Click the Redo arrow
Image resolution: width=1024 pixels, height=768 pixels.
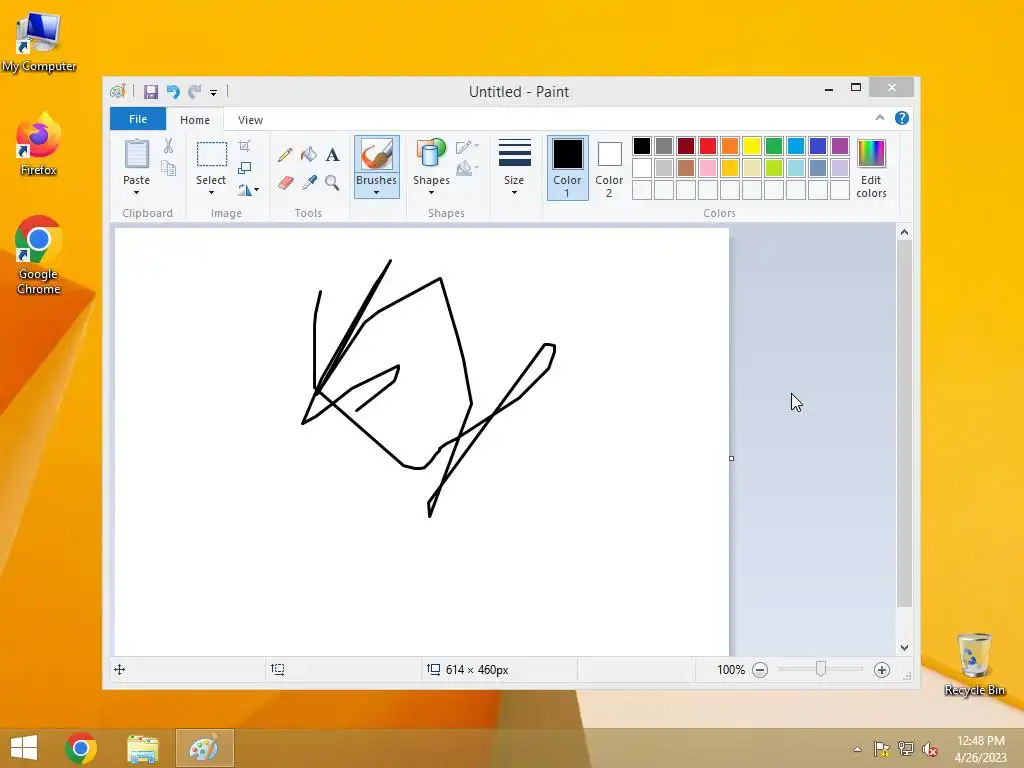(195, 92)
